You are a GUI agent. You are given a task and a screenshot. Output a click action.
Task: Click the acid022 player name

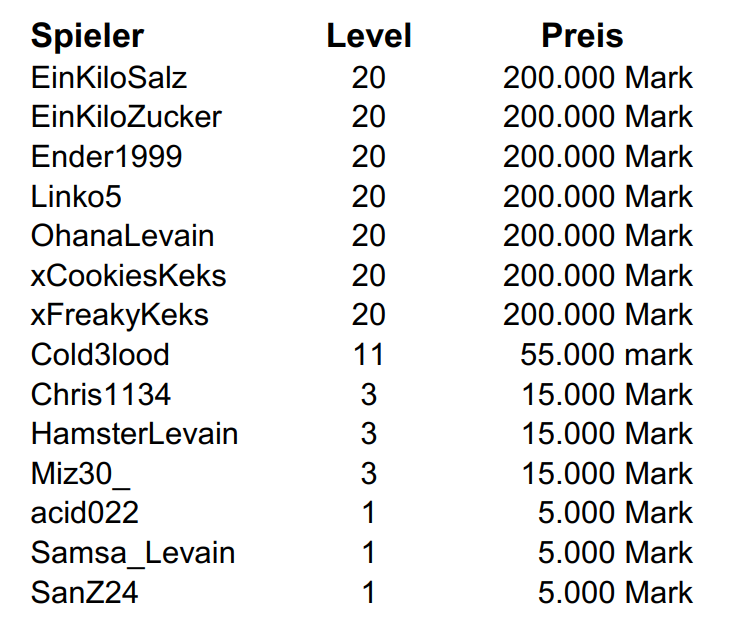pyautogui.click(x=84, y=513)
